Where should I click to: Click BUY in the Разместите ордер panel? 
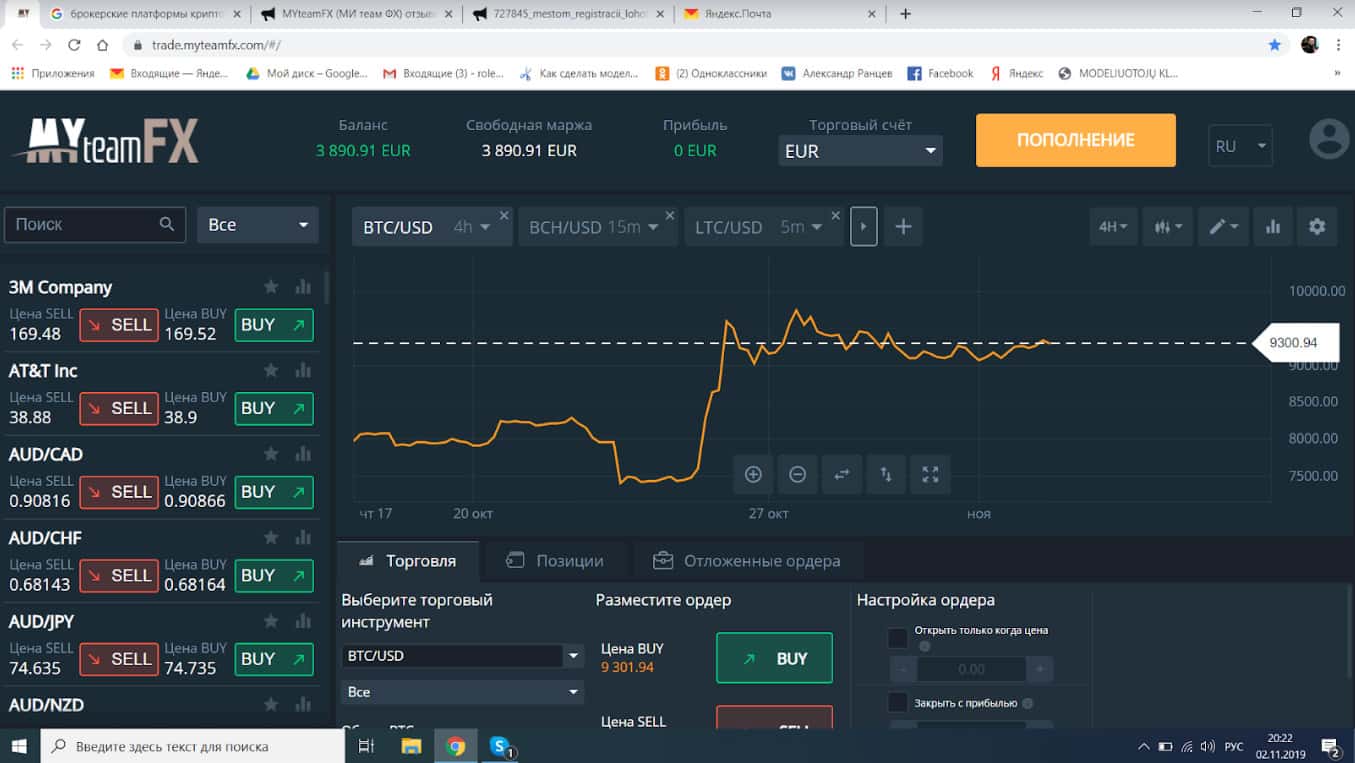click(x=774, y=658)
